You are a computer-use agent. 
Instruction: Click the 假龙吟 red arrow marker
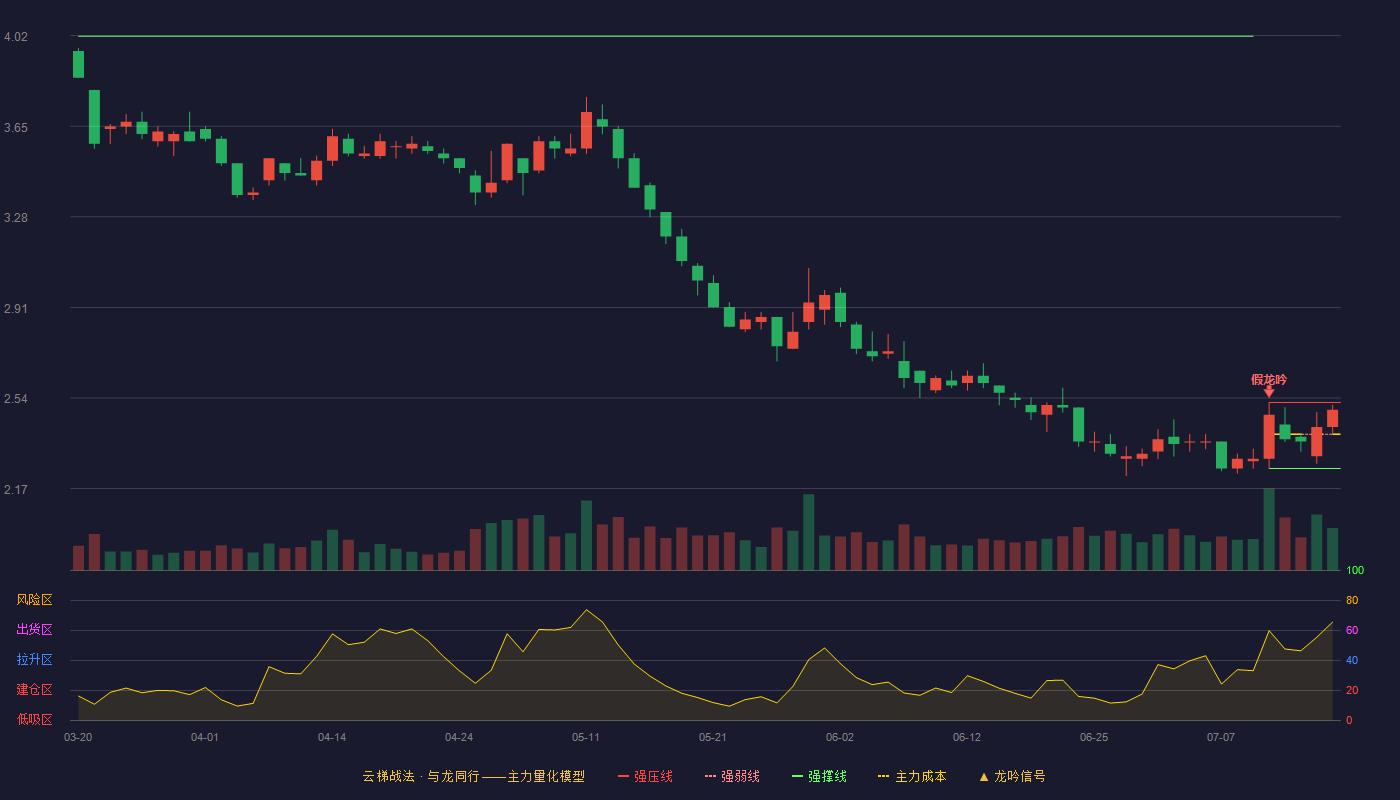coord(1269,392)
